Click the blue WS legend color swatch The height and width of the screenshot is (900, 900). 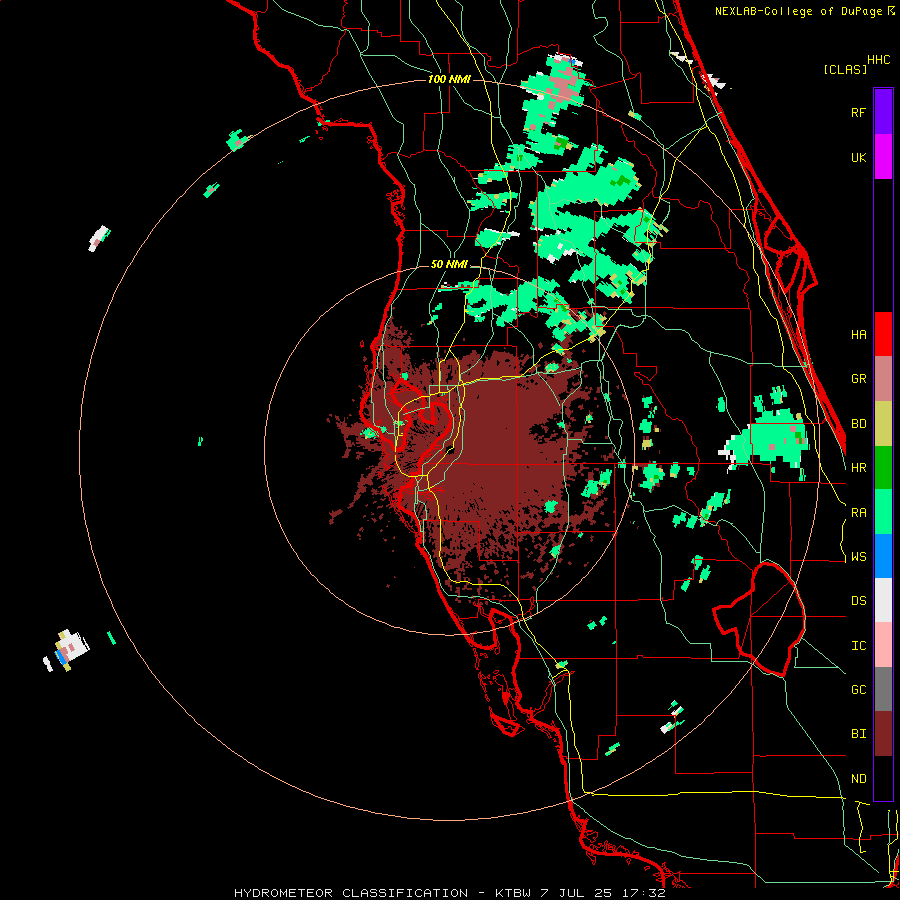coord(883,556)
